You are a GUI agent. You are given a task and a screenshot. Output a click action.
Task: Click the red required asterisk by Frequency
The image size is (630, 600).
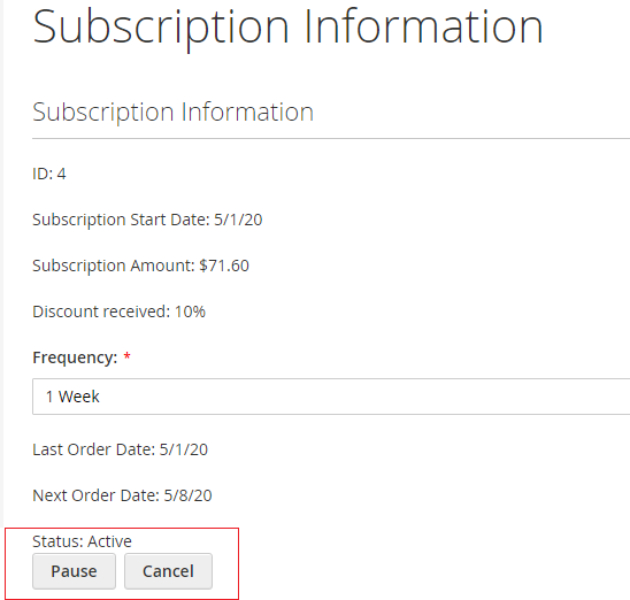tap(127, 358)
